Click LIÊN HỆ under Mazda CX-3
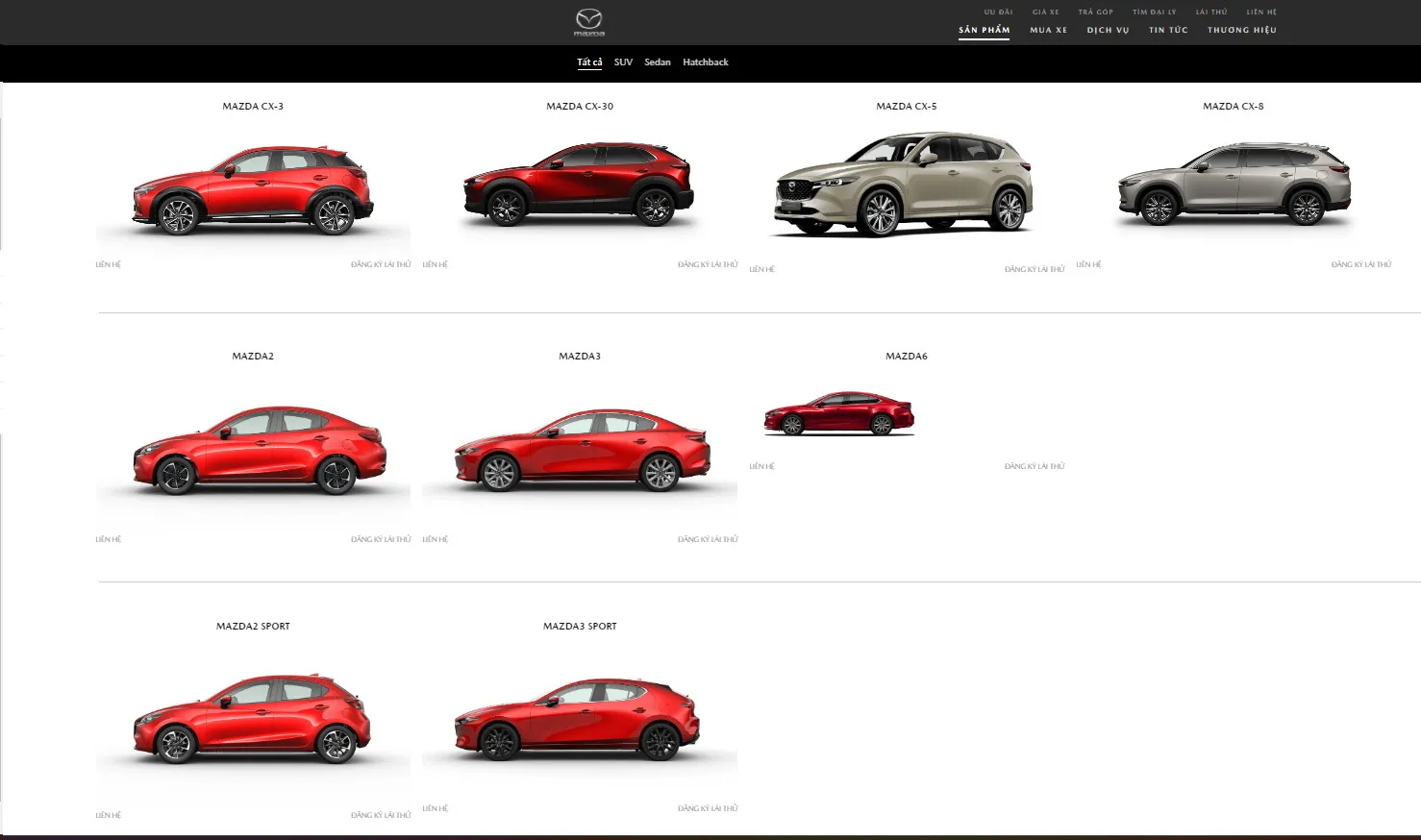1421x840 pixels. 109,264
